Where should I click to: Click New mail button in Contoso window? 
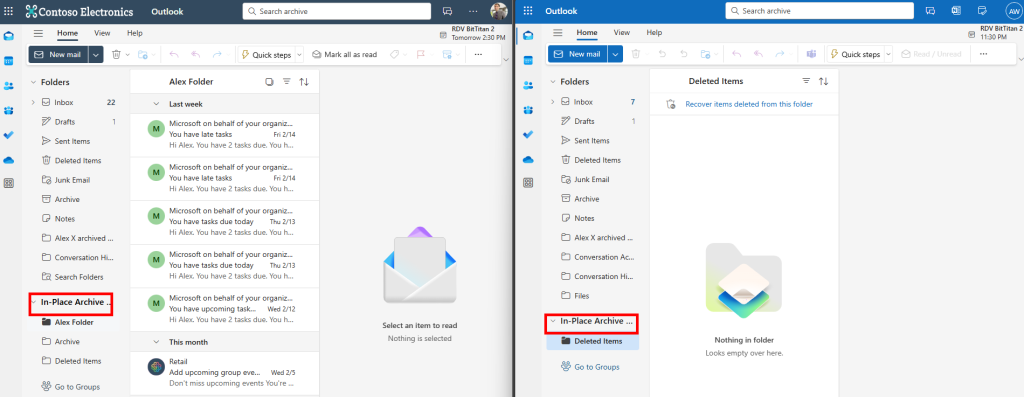[x=58, y=55]
